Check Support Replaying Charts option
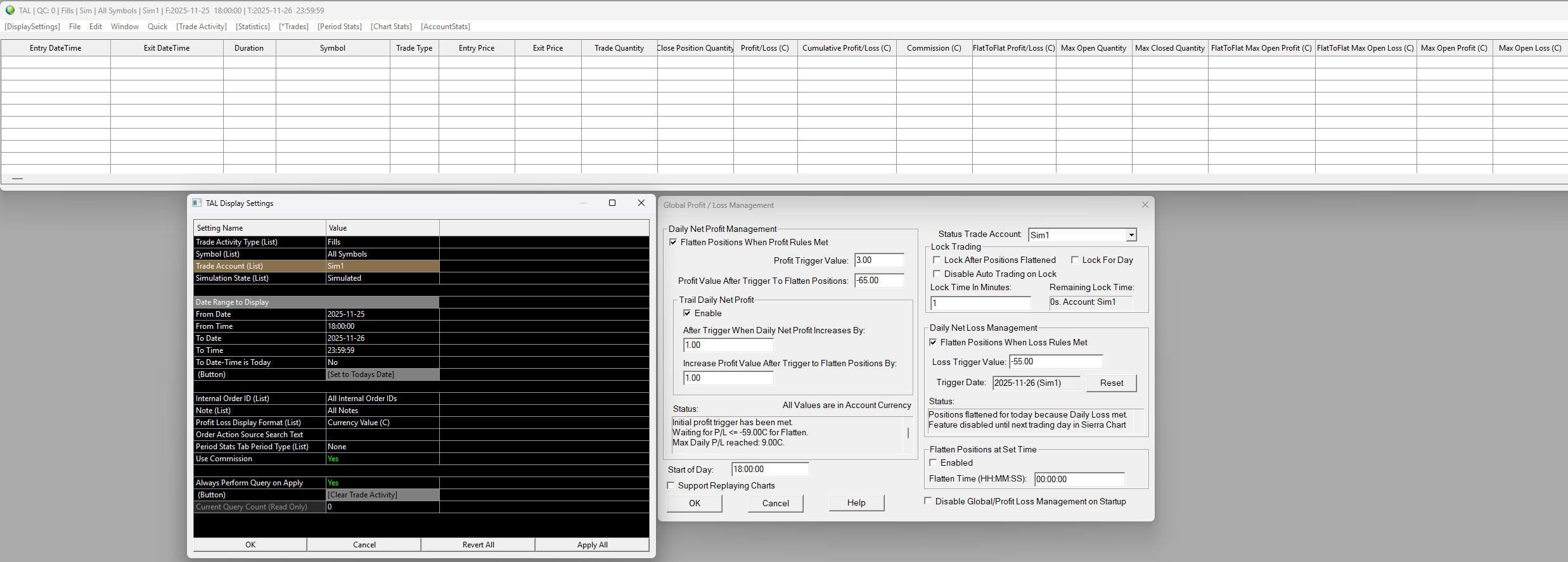1568x562 pixels. [x=671, y=485]
